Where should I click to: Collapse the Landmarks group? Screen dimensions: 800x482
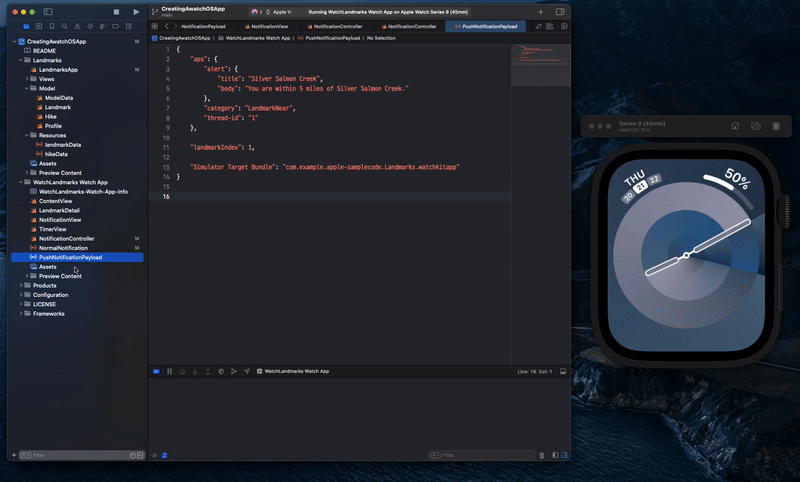pyautogui.click(x=20, y=60)
